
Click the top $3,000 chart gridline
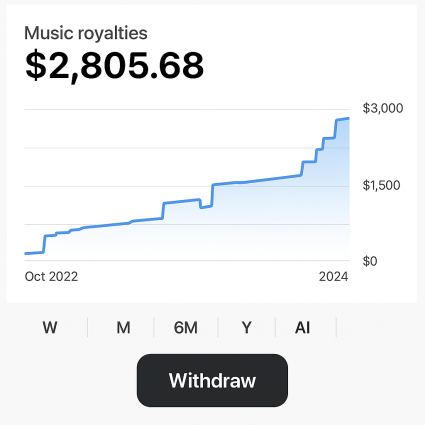(x=187, y=109)
